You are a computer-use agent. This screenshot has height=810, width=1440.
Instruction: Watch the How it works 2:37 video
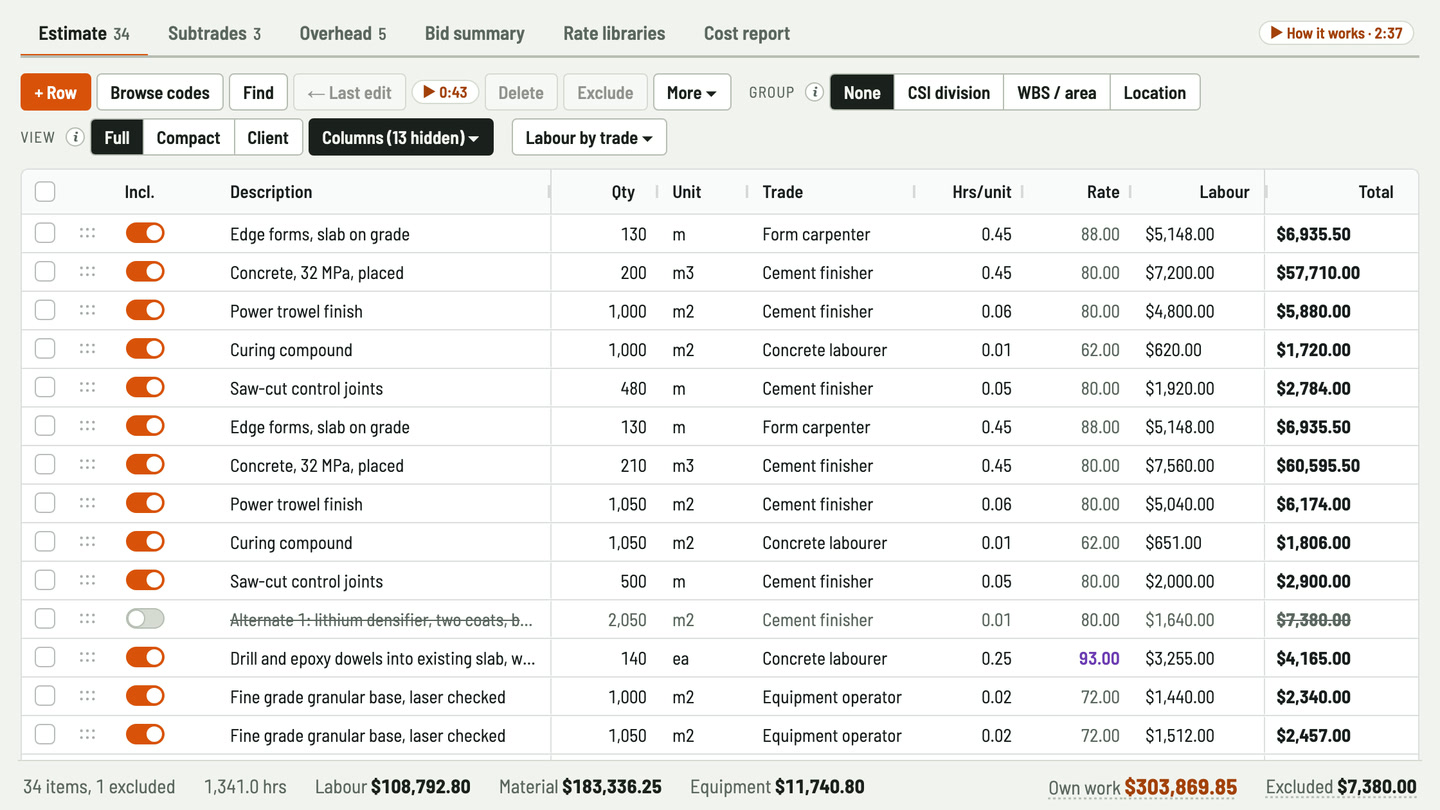tap(1336, 33)
